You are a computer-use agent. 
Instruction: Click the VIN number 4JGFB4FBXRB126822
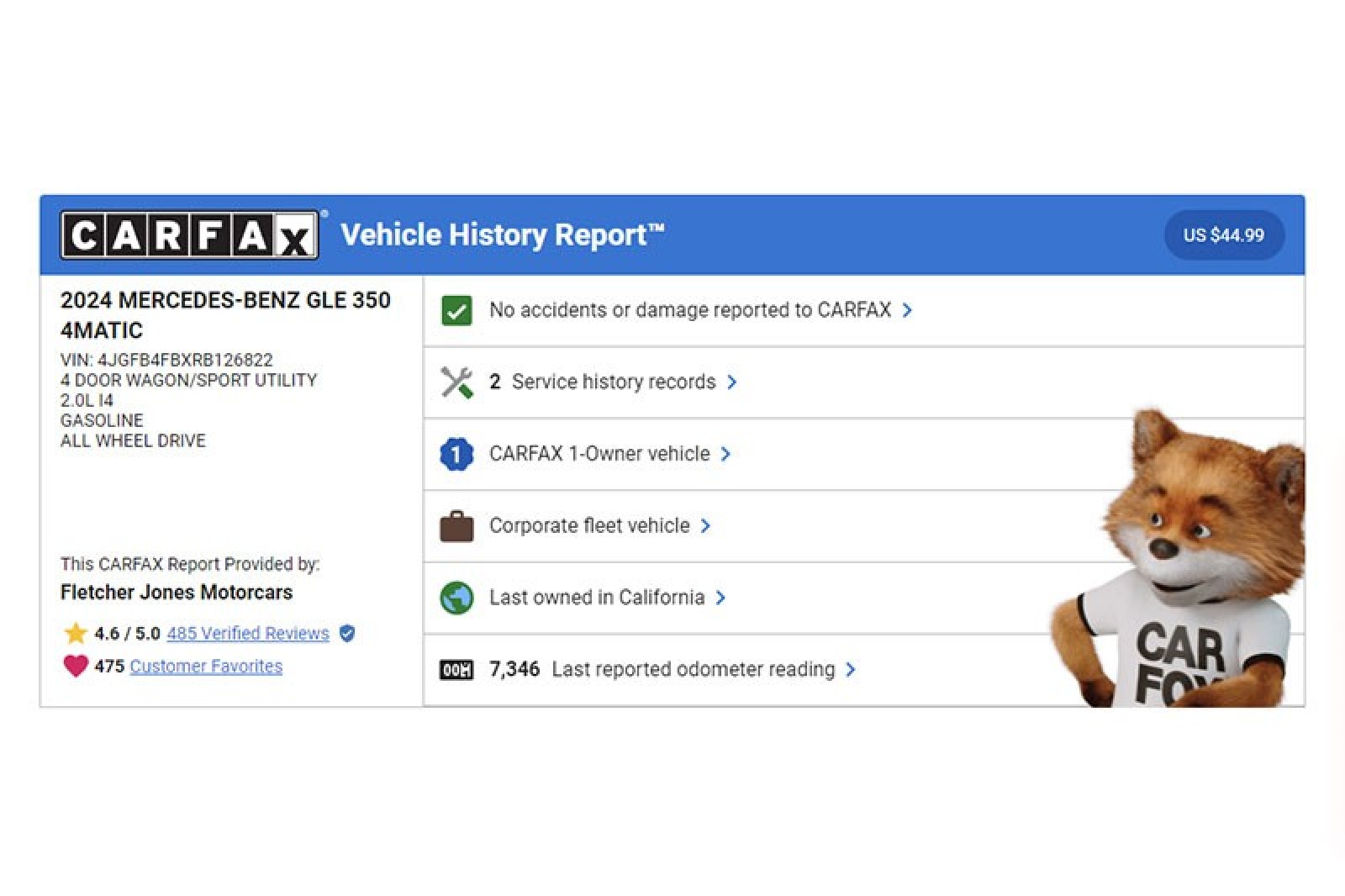point(185,360)
